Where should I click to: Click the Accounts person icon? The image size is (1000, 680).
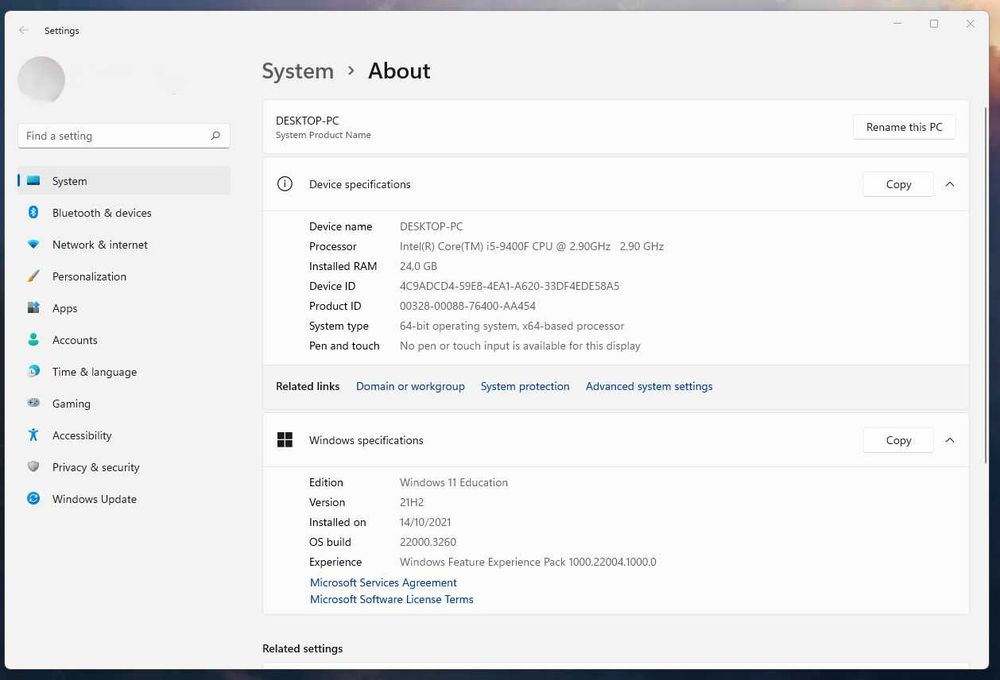tap(33, 340)
